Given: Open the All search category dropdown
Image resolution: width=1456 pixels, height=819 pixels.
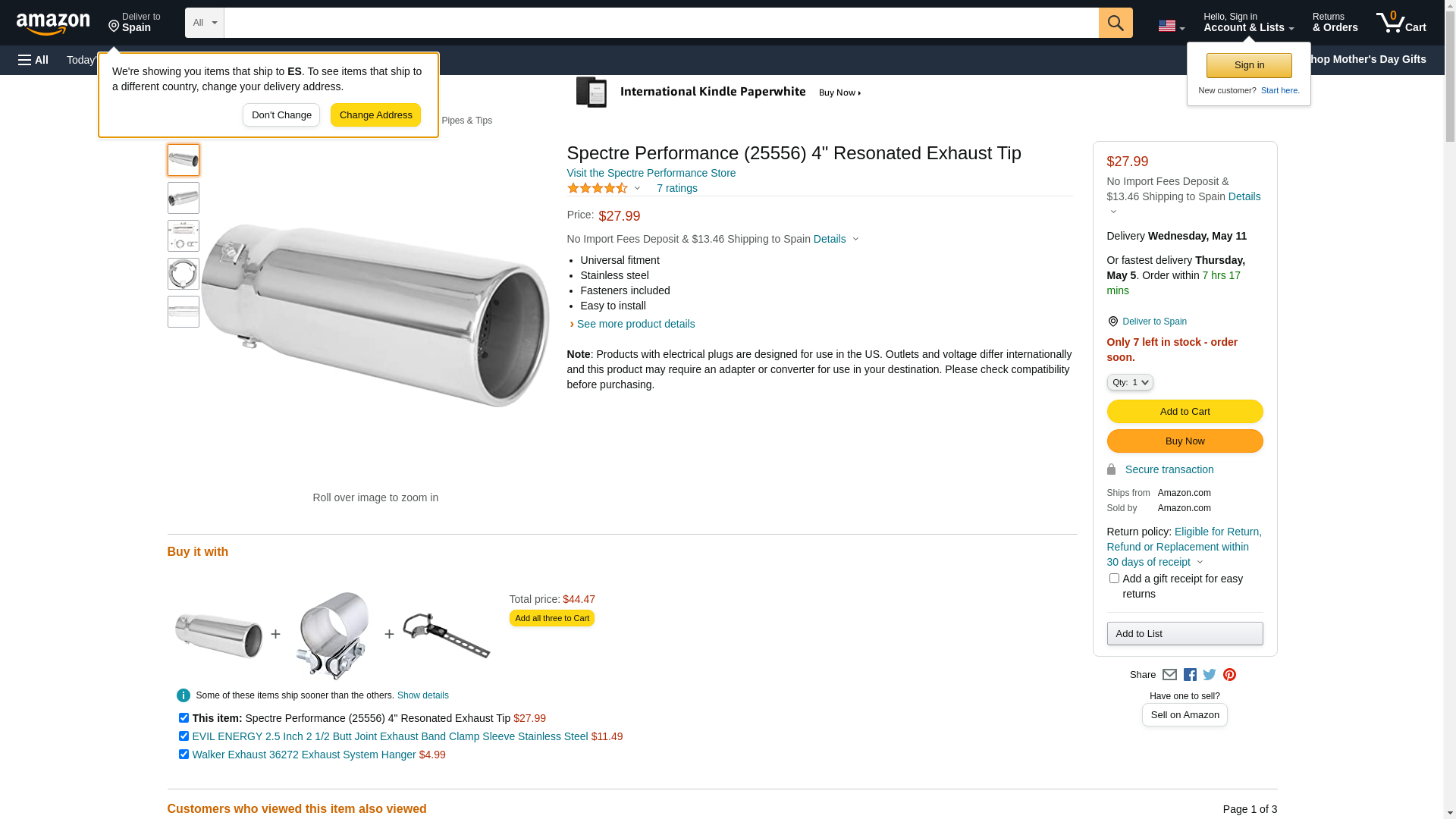Looking at the screenshot, I should 204,23.
